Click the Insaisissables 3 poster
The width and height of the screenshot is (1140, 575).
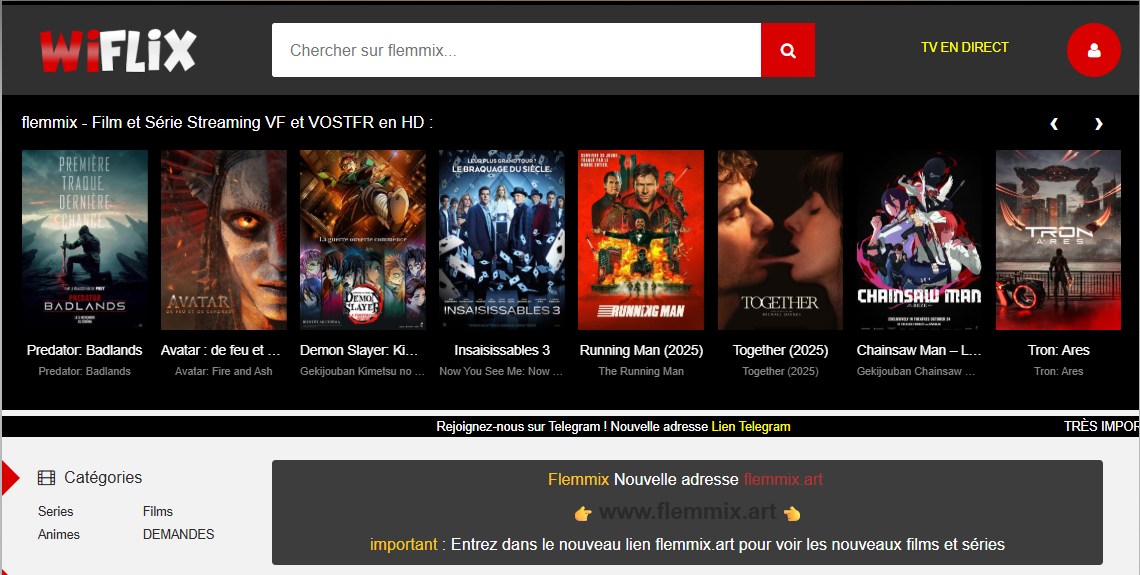coord(502,240)
